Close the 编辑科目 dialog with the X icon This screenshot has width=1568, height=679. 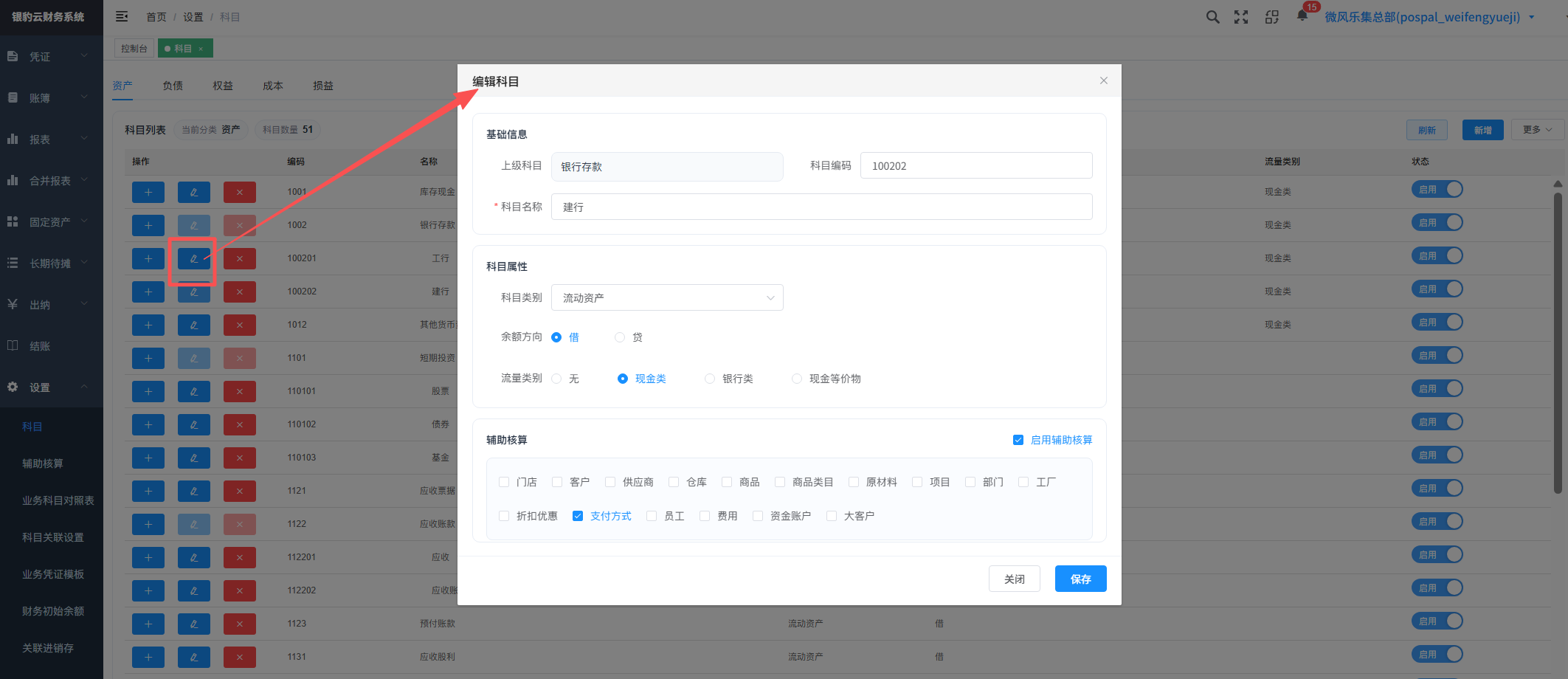1104,80
